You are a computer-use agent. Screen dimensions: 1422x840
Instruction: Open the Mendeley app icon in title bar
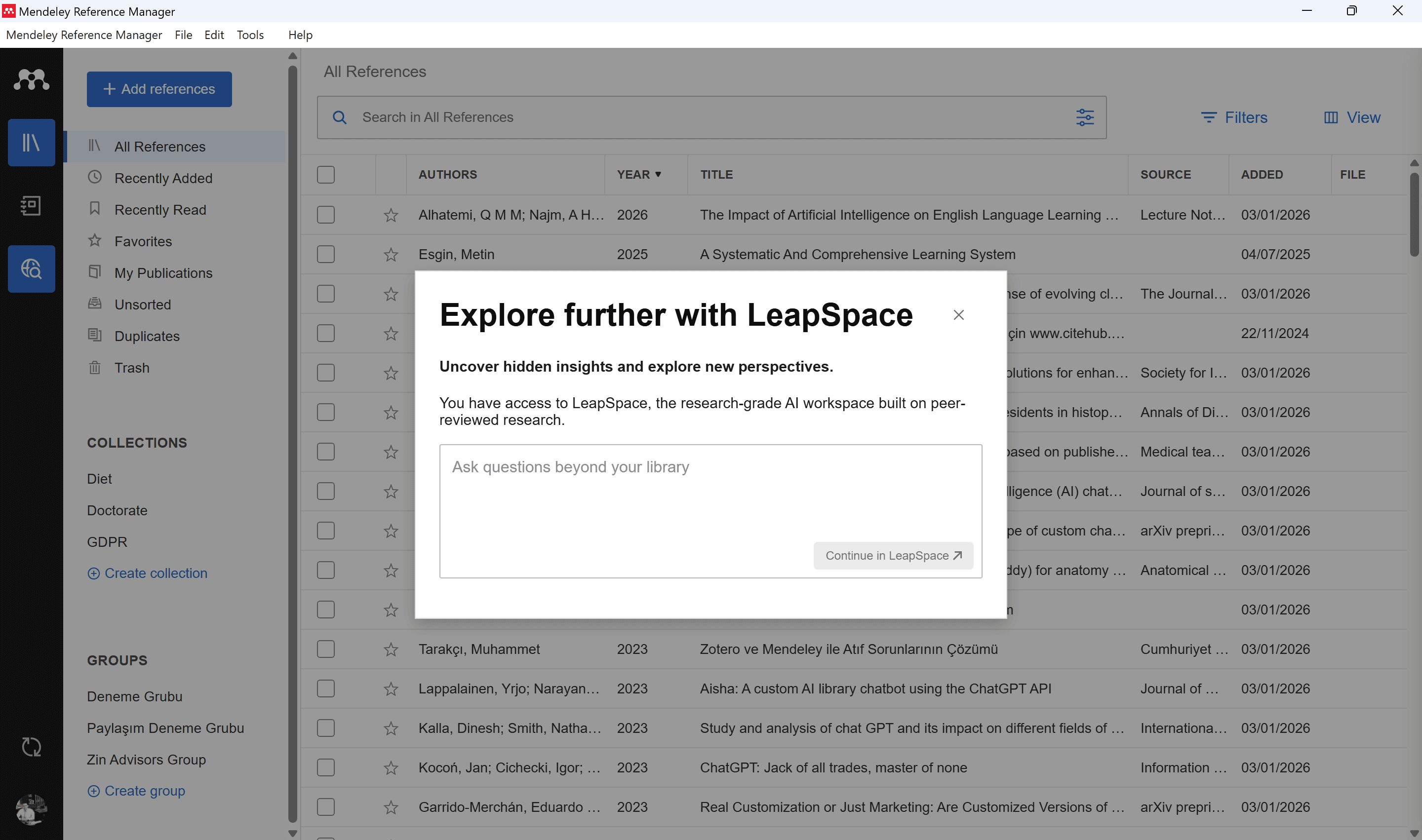(x=8, y=11)
